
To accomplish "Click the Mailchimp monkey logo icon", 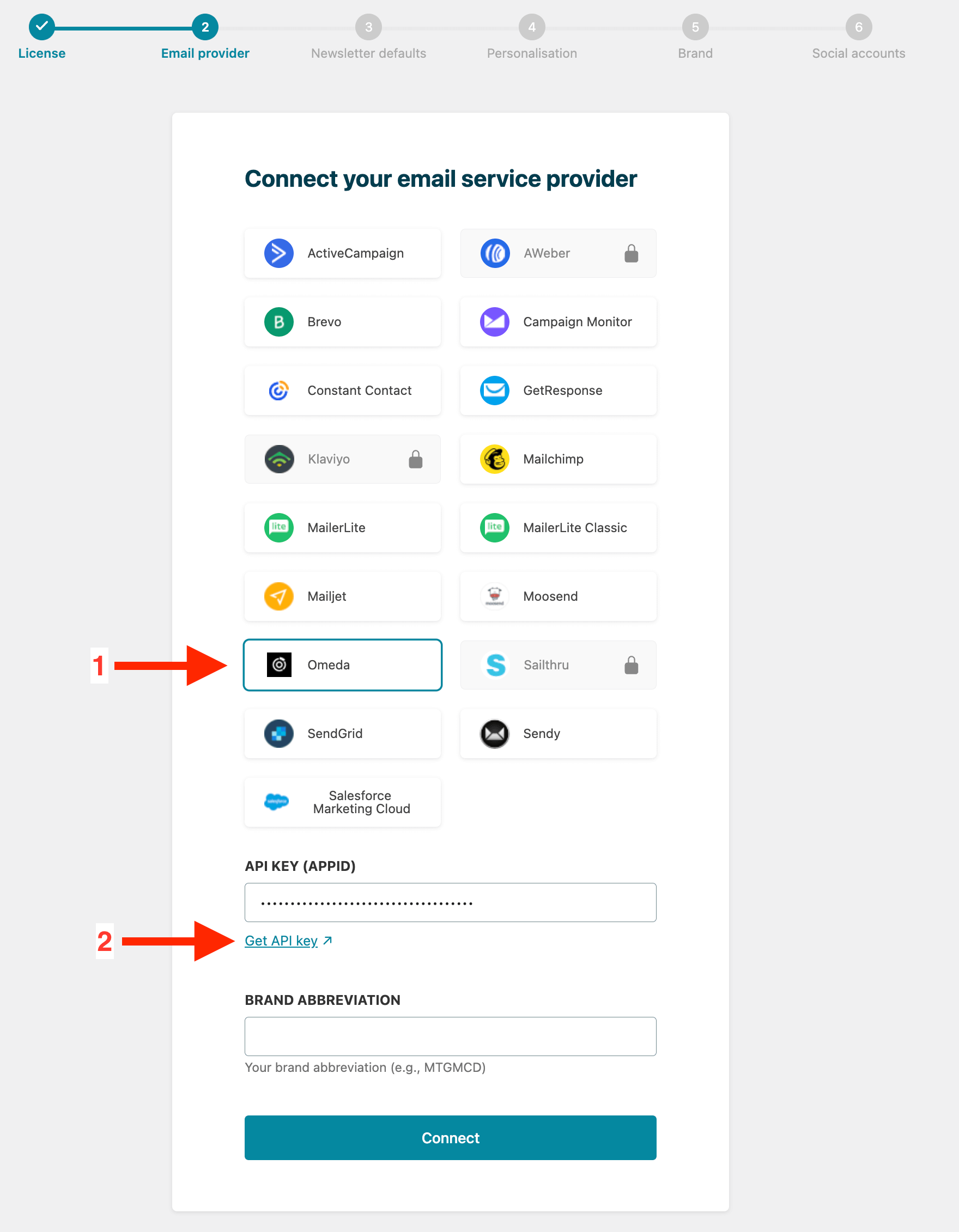I will [494, 459].
